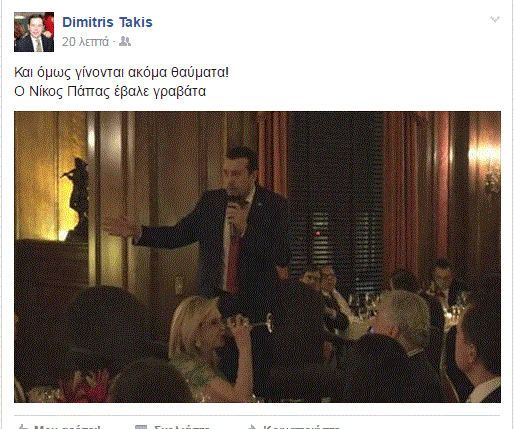Select the text Ο Νίκος Πάπας έβαλε γραβάτα

pyautogui.click(x=110, y=91)
